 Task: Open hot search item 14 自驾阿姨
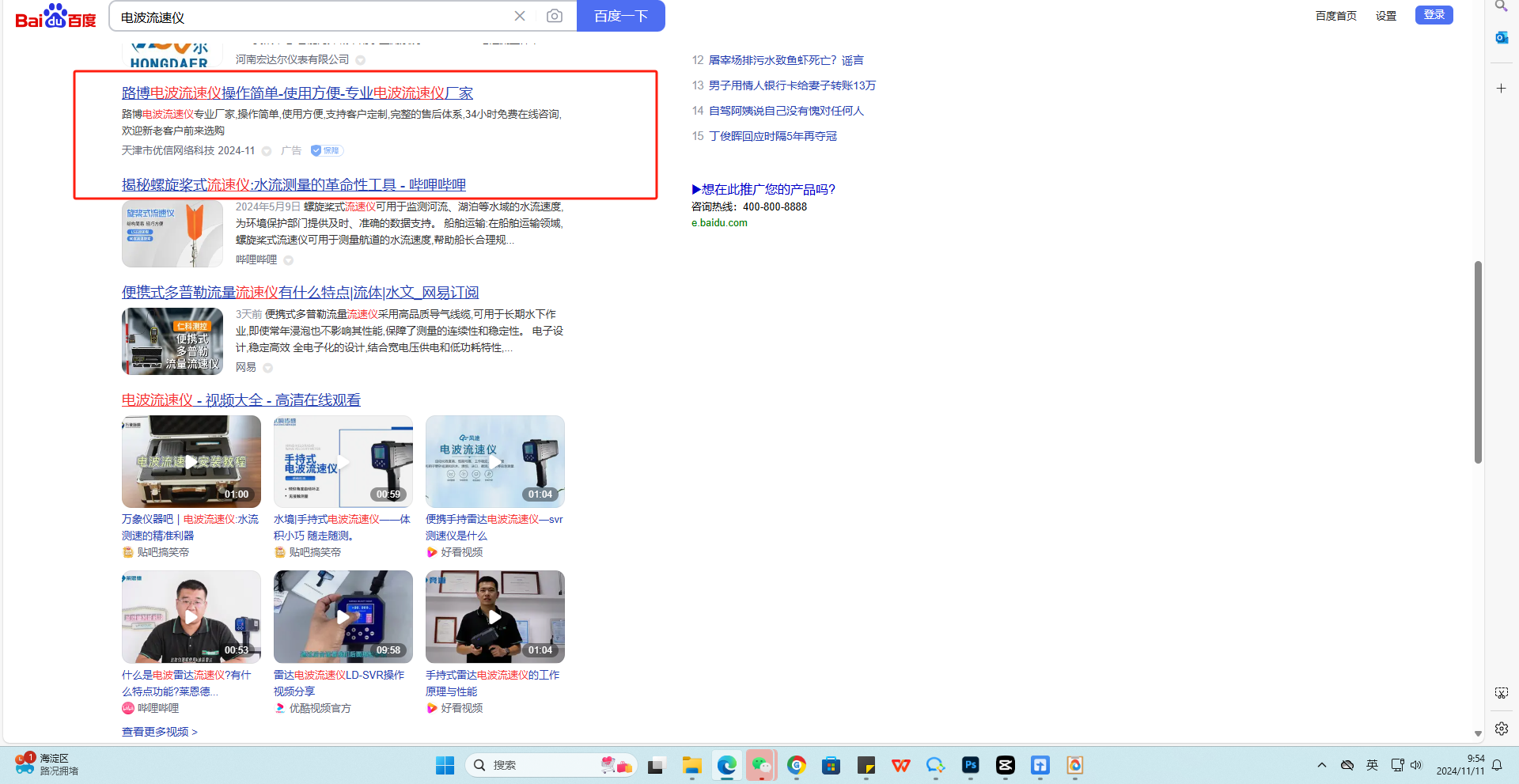(x=786, y=111)
